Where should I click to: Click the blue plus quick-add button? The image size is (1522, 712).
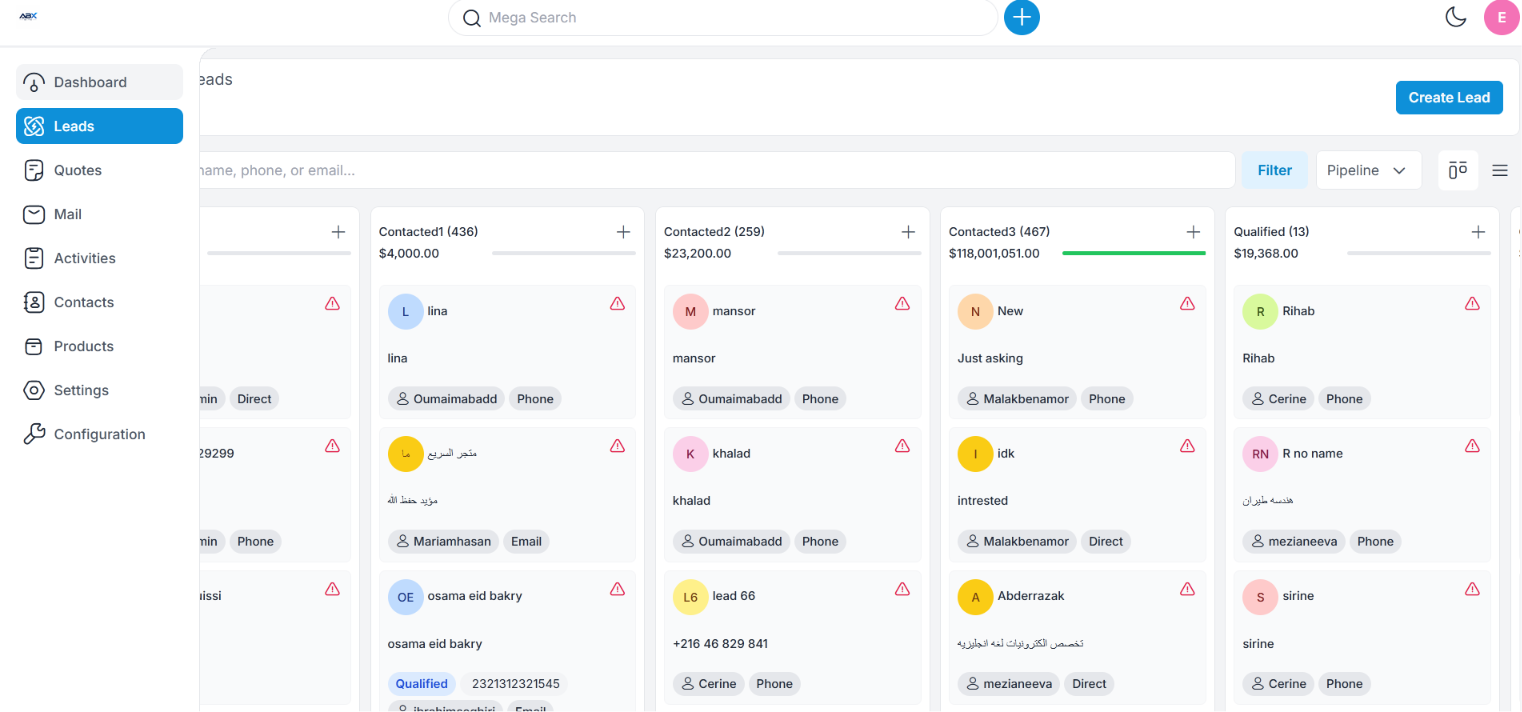(1022, 17)
